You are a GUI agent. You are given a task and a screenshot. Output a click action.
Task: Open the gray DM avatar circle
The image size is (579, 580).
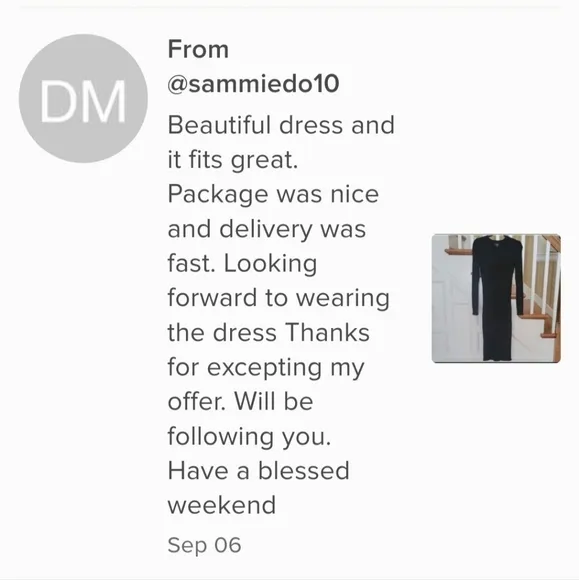[x=83, y=98]
